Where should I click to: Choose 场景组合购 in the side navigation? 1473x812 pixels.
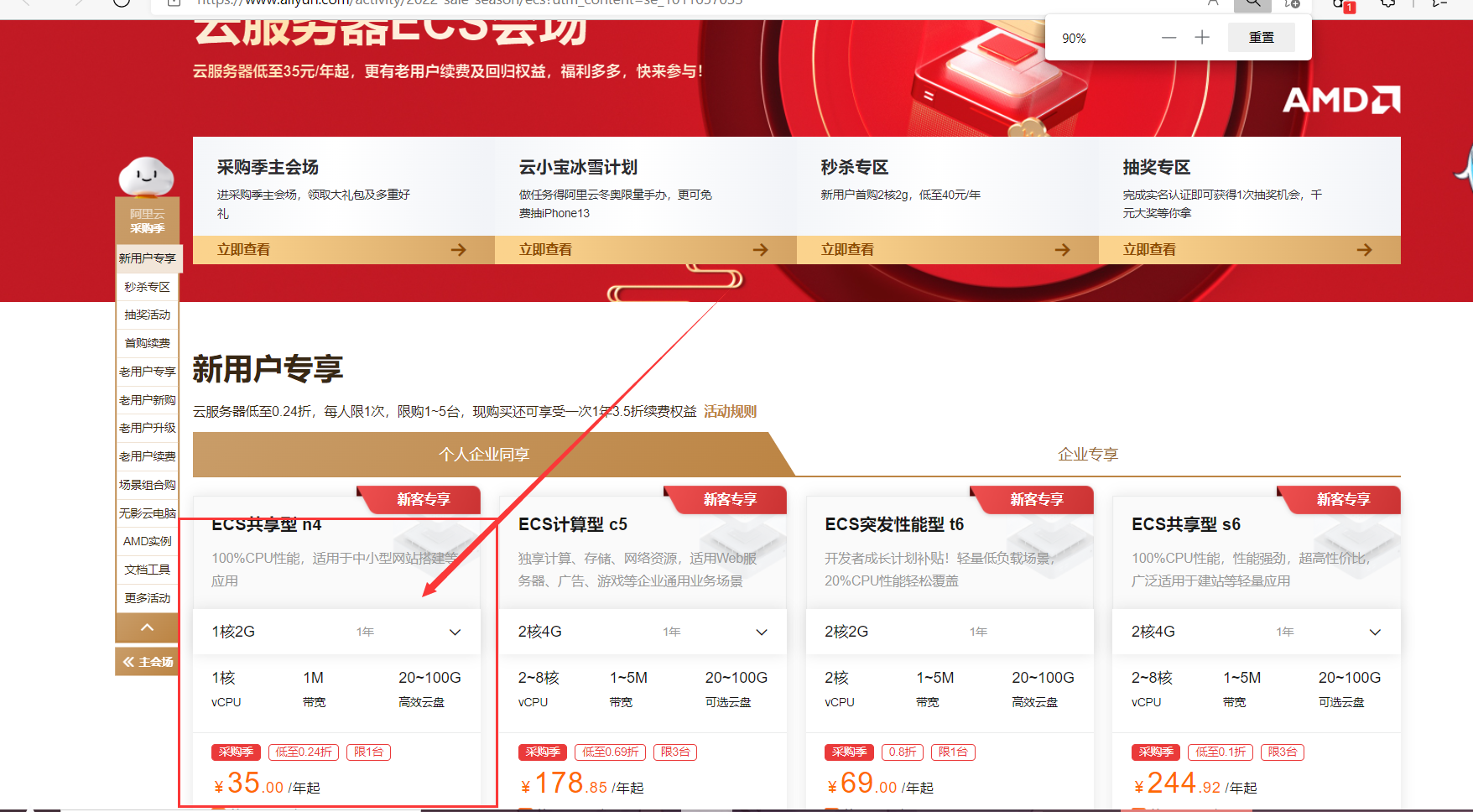tap(148, 485)
